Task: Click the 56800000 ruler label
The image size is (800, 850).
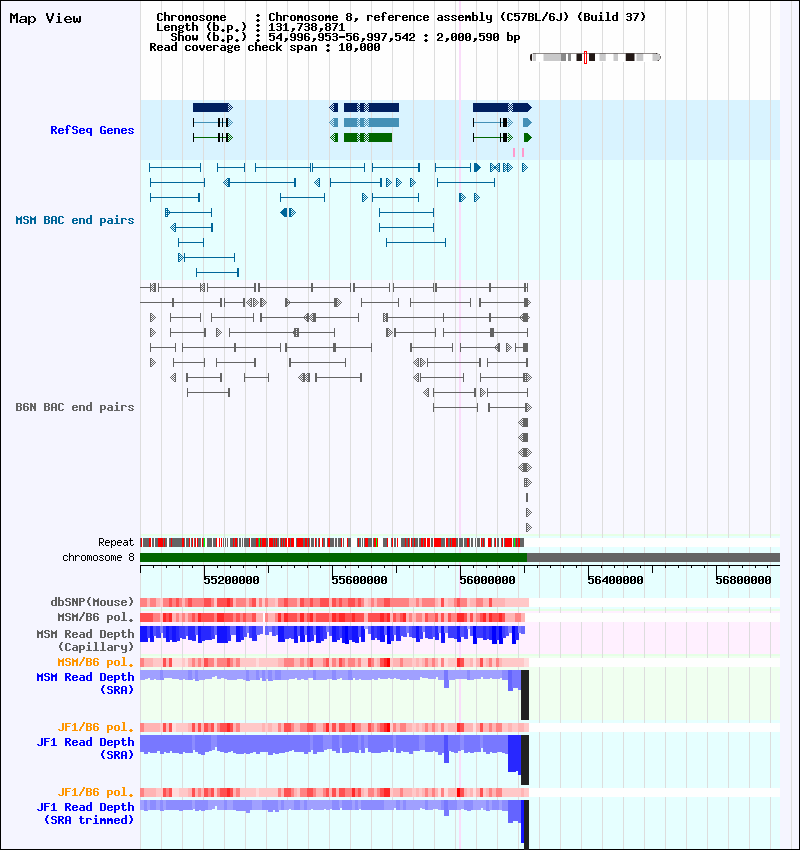Action: [743, 580]
